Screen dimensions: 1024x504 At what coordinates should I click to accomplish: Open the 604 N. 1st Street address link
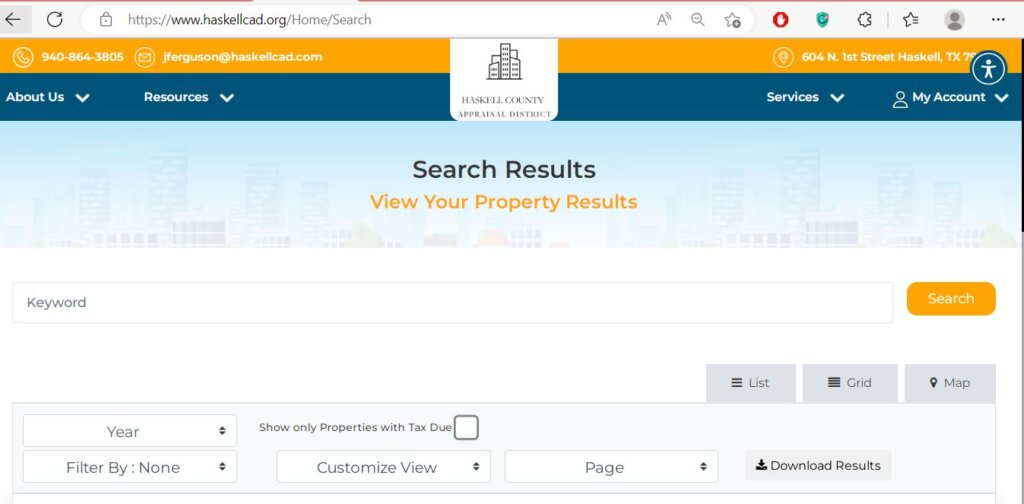889,57
